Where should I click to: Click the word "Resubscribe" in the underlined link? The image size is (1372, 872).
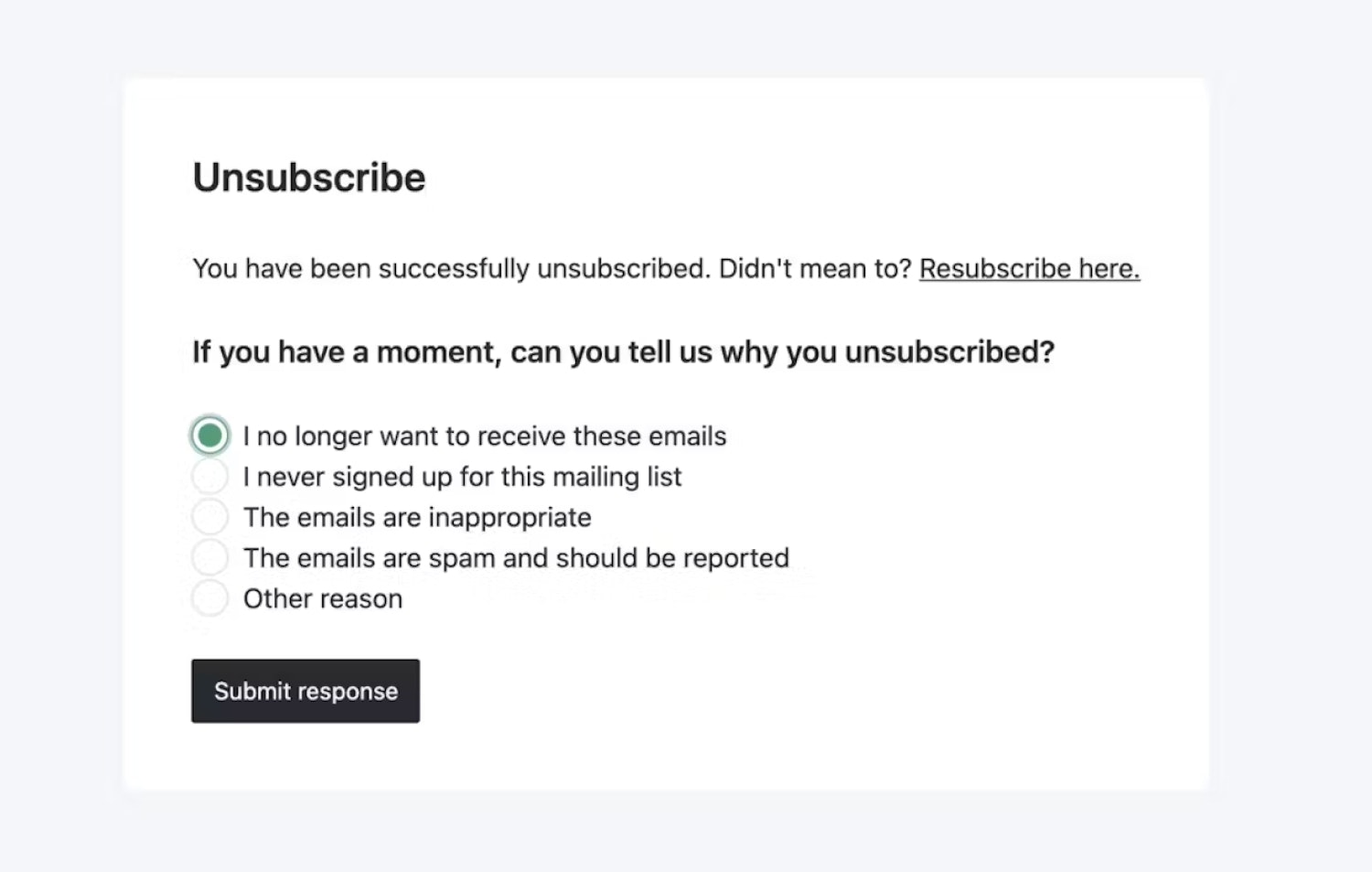(x=994, y=269)
